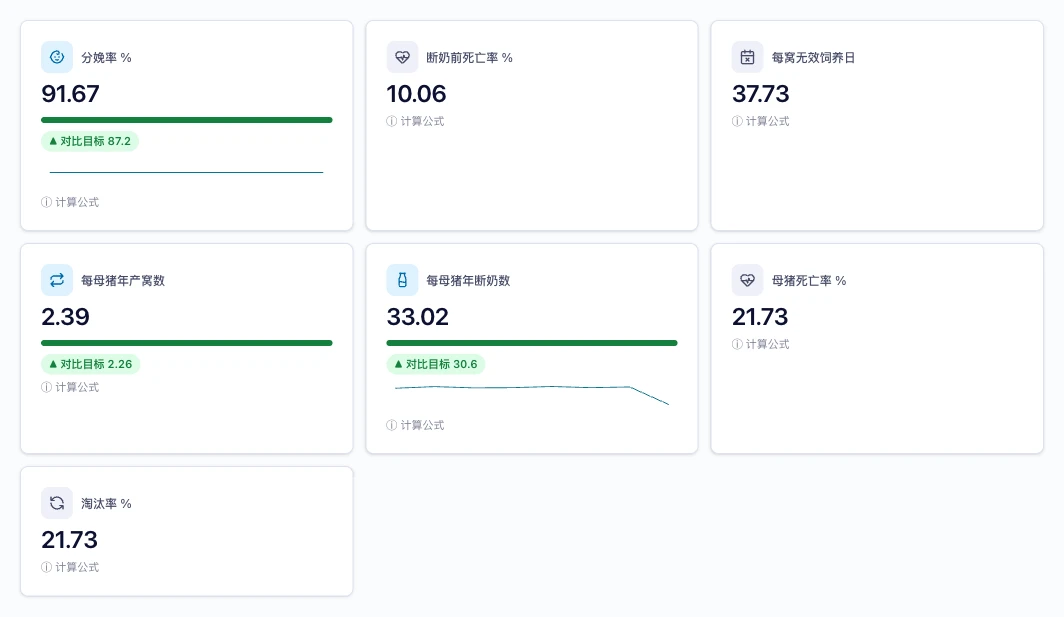Select the 21.73 value in 淘汰率 card
The width and height of the screenshot is (1064, 617).
pyautogui.click(x=70, y=540)
